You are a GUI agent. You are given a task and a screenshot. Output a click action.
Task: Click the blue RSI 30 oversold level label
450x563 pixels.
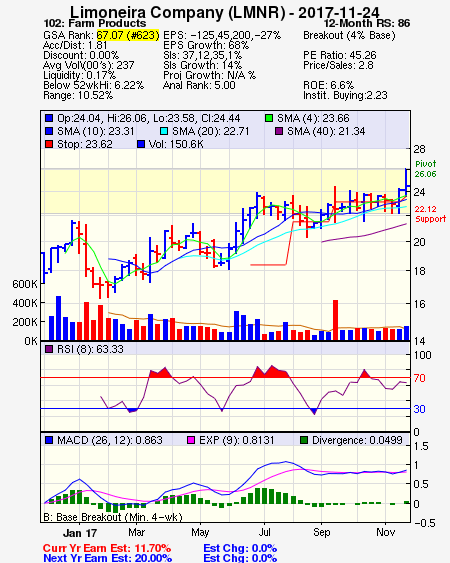(419, 409)
